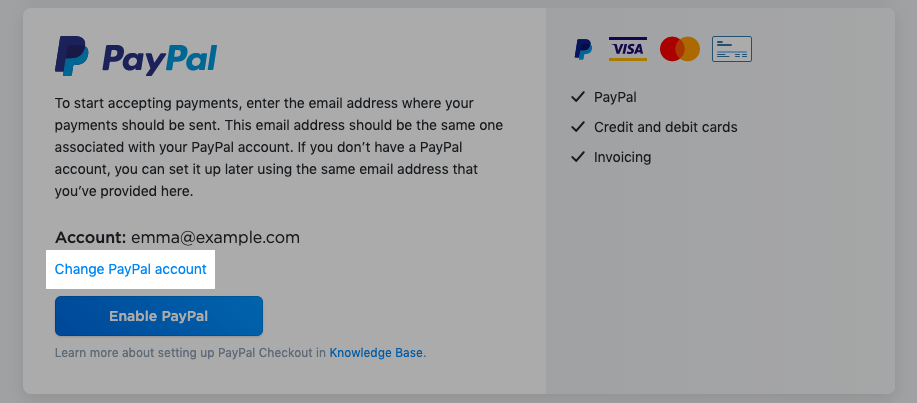Click the checkmark beside Invoicing
The width and height of the screenshot is (917, 403).
(578, 157)
